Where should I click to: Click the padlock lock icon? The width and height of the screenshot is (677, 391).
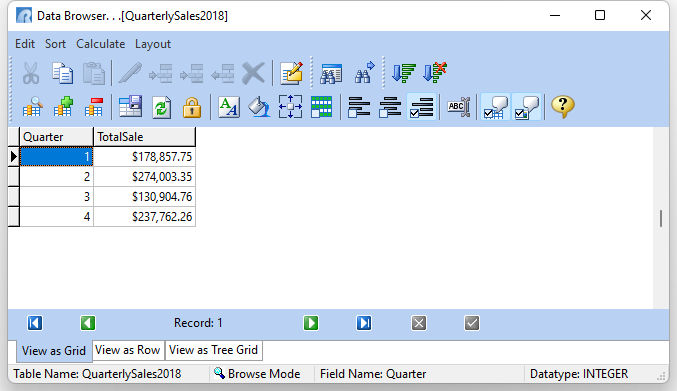pos(192,107)
